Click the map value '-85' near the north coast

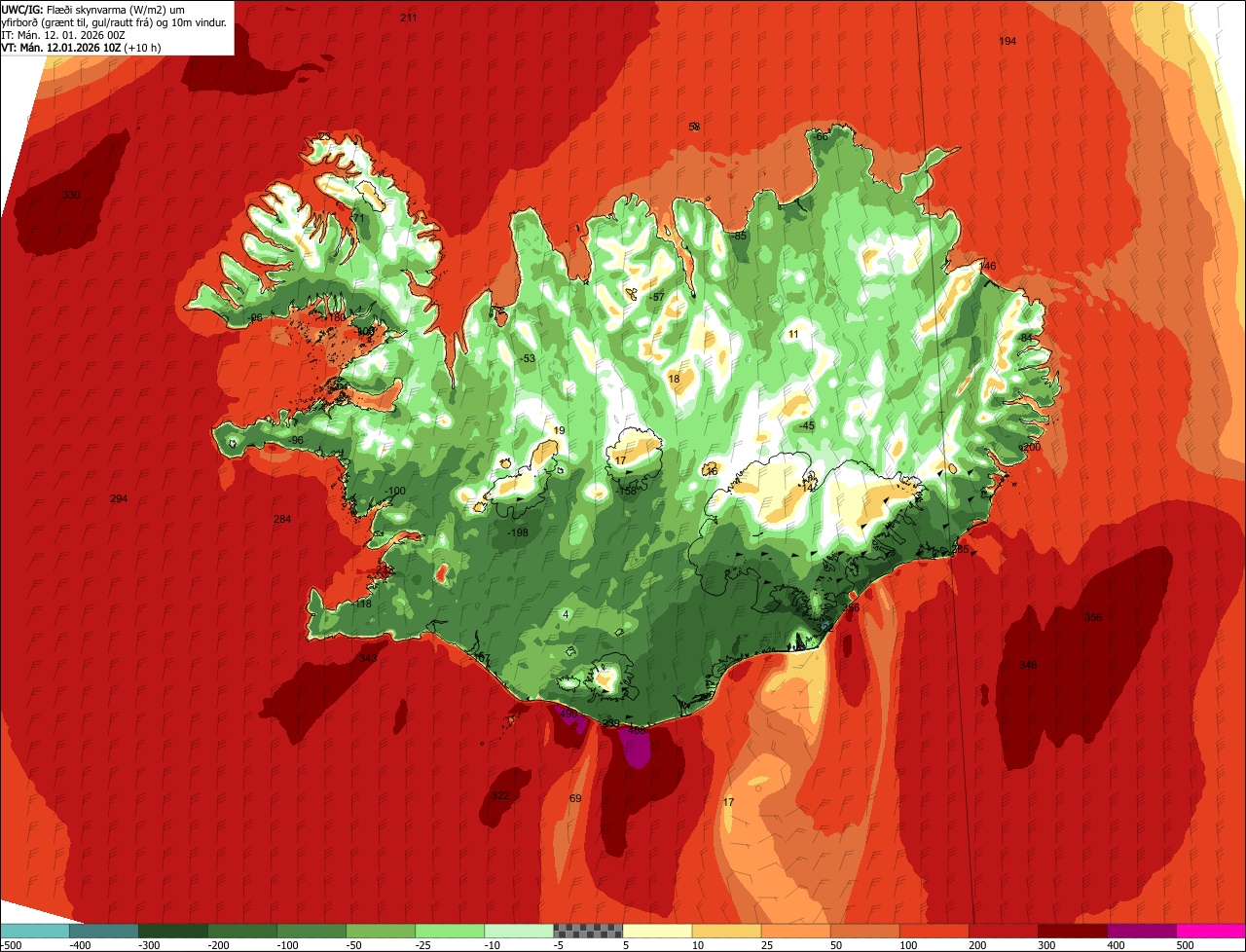(738, 237)
